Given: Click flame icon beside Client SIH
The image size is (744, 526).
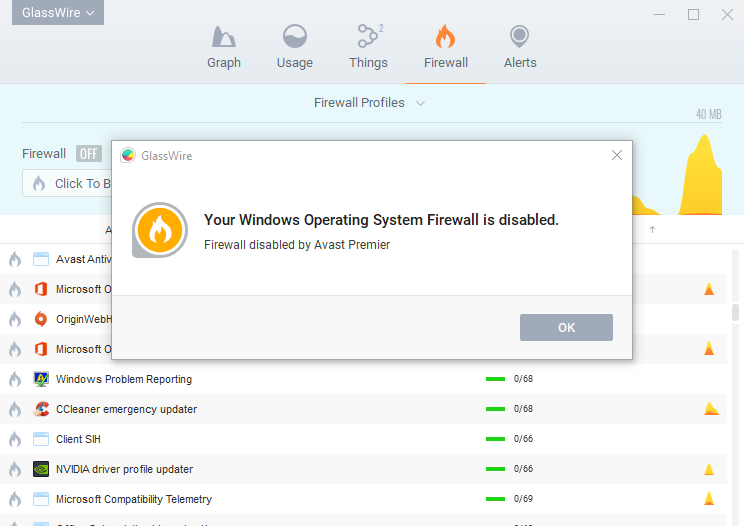Looking at the screenshot, I should (x=15, y=440).
